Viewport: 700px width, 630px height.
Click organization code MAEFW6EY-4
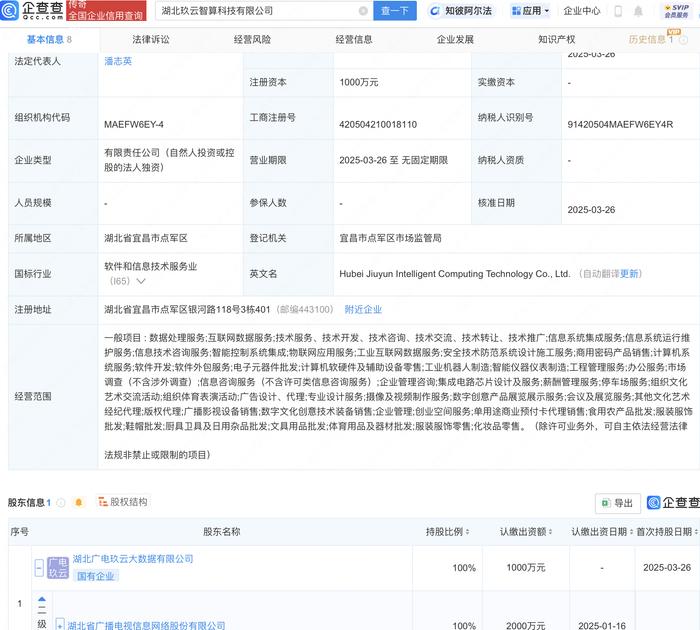click(134, 125)
